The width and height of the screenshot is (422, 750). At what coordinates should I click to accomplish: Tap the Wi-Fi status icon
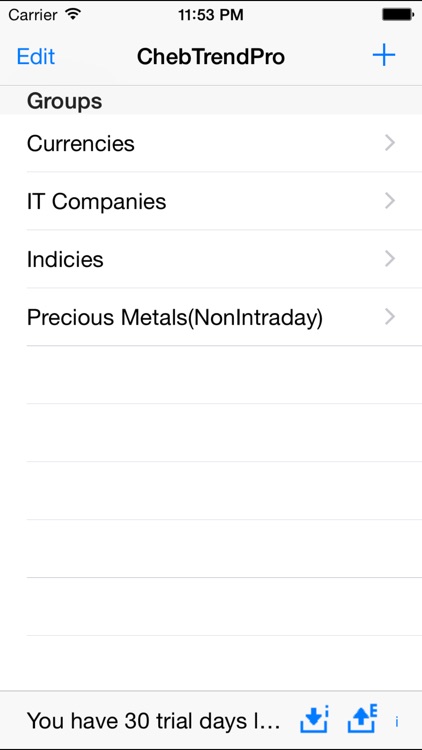tap(73, 14)
